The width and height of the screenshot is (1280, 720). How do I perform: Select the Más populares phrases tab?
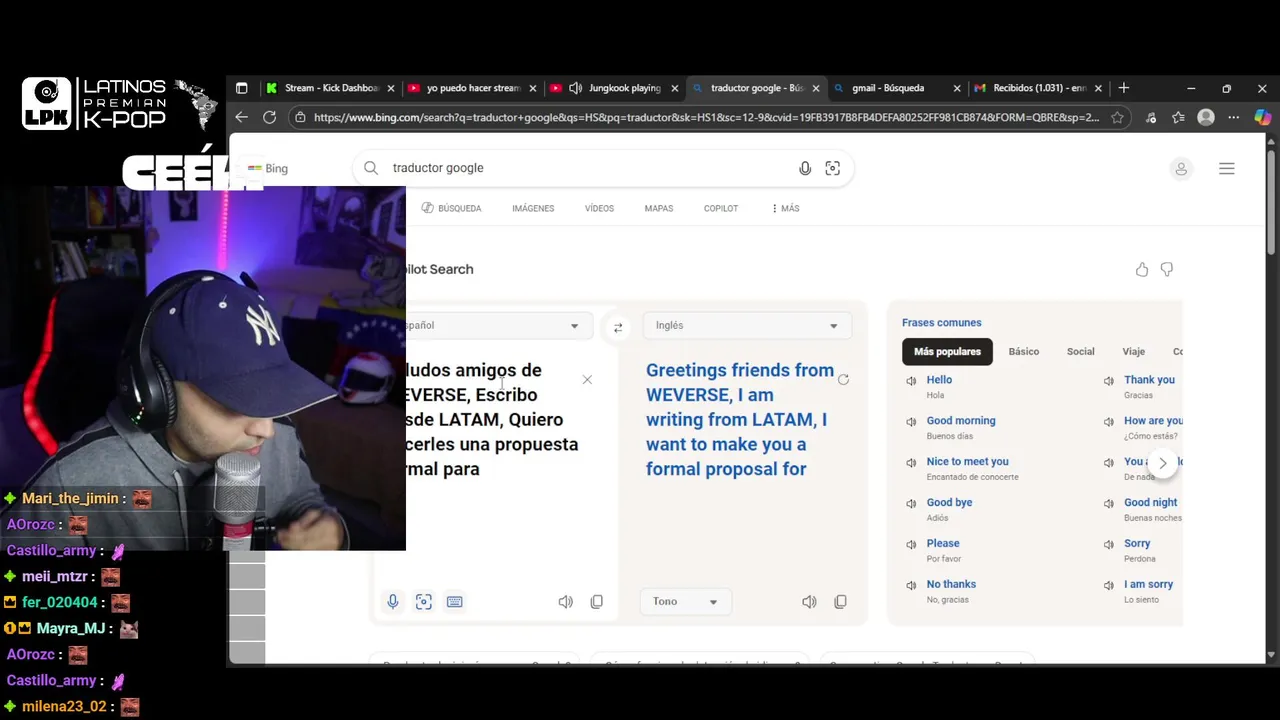pyautogui.click(x=947, y=351)
